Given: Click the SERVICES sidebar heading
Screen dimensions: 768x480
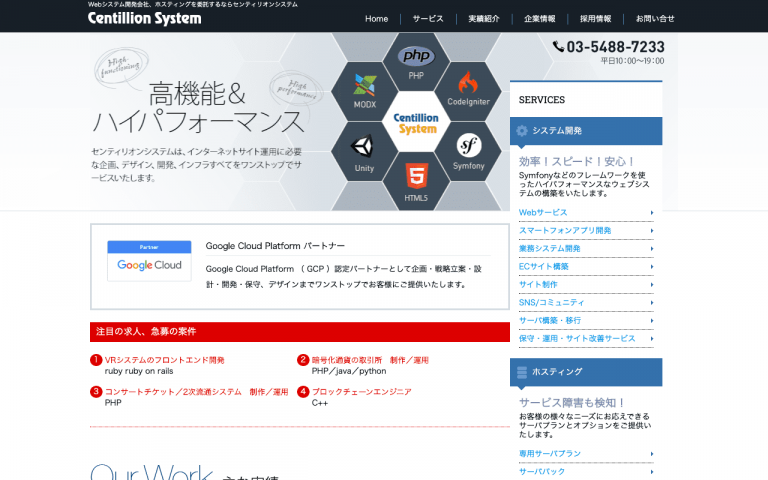Looking at the screenshot, I should 542,100.
